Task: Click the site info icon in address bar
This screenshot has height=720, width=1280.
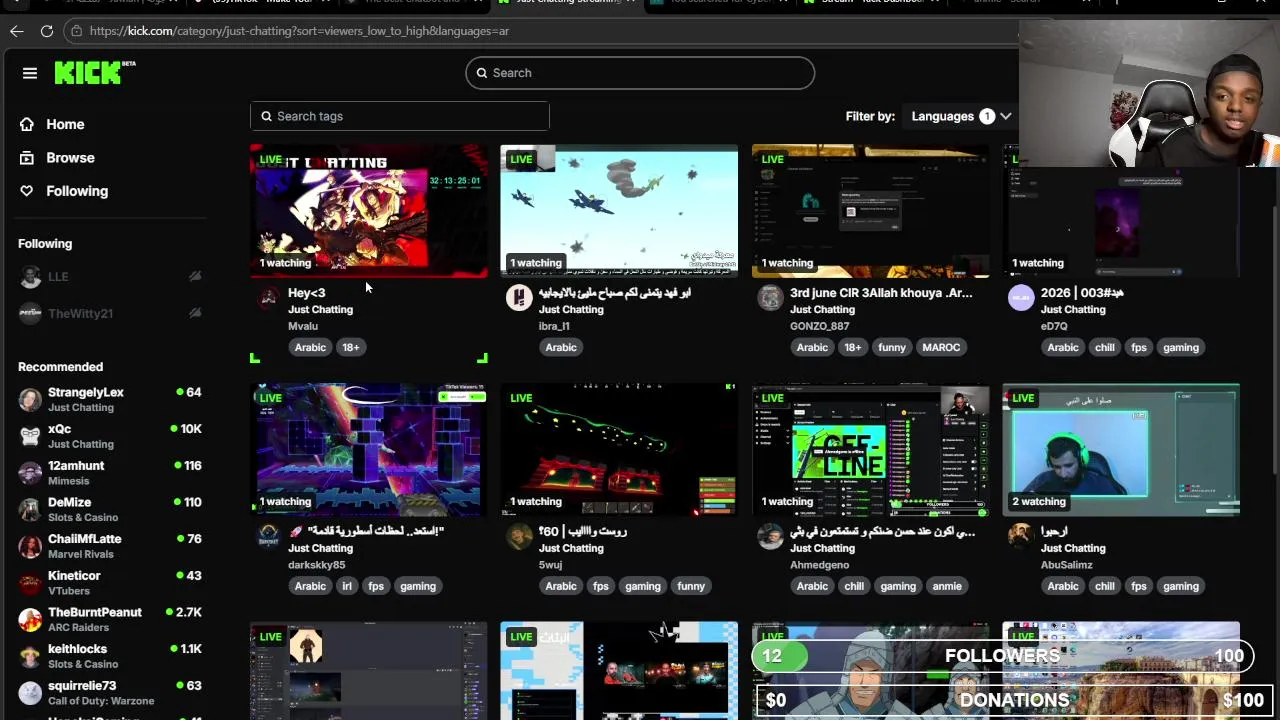Action: tap(77, 31)
